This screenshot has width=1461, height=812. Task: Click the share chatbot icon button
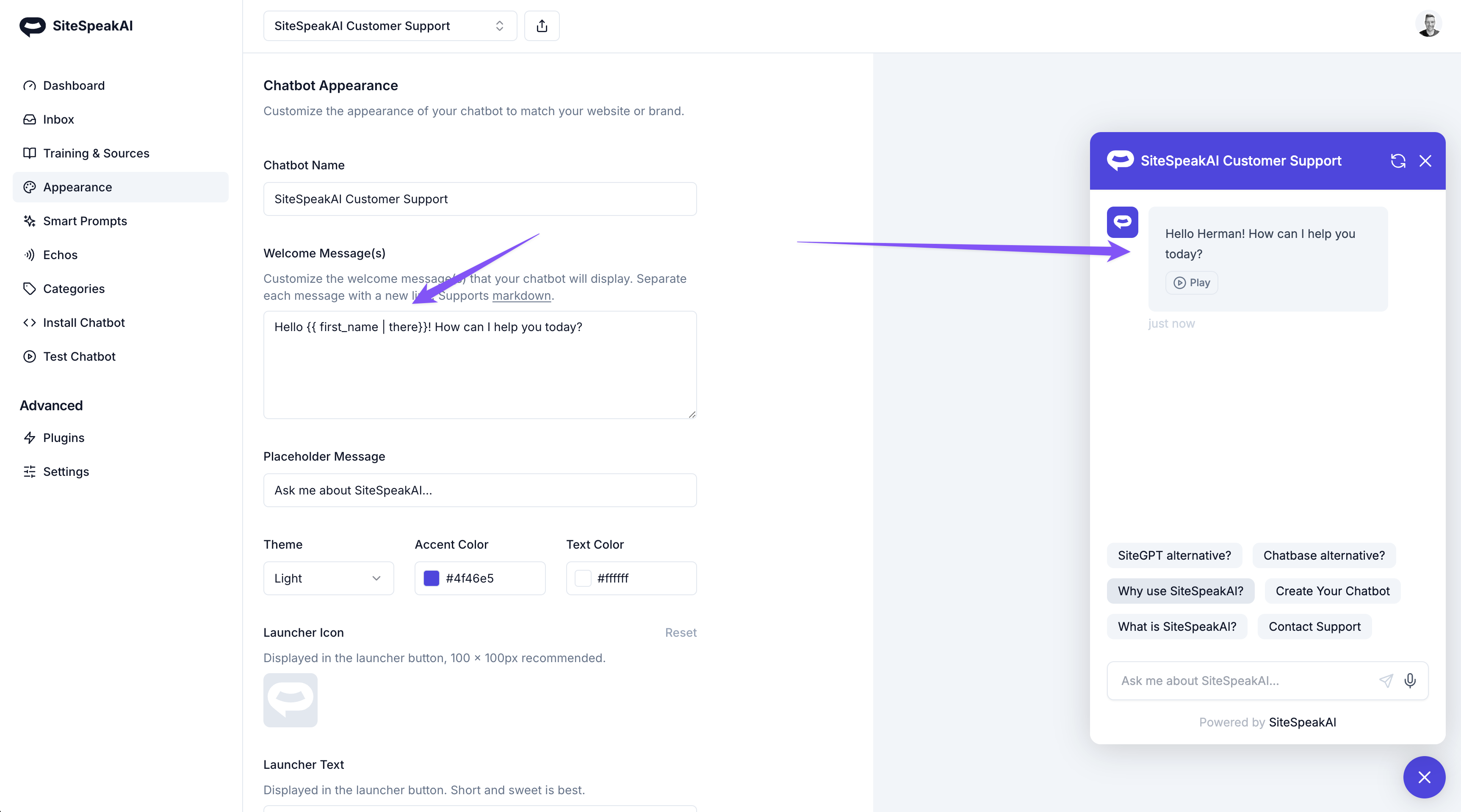tap(542, 25)
